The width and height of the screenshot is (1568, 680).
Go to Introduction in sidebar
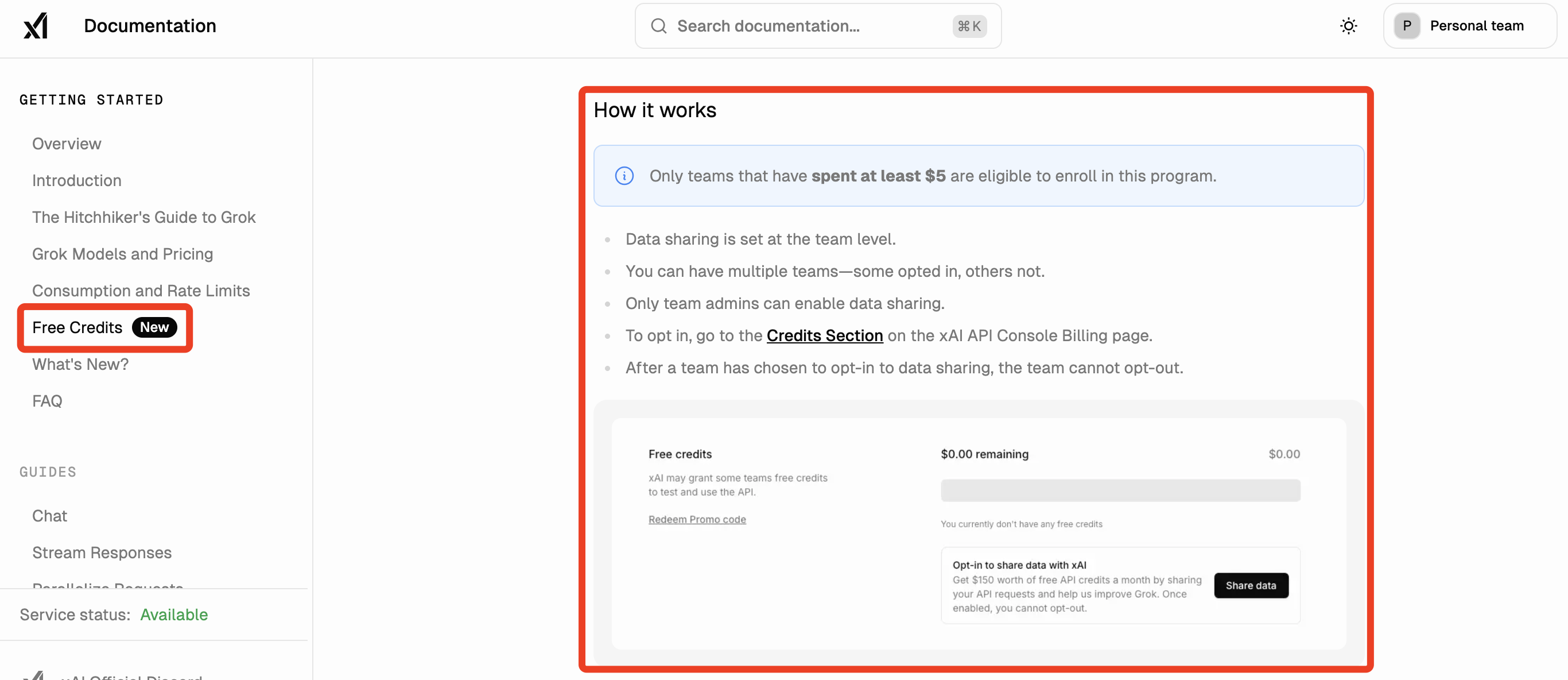(77, 180)
